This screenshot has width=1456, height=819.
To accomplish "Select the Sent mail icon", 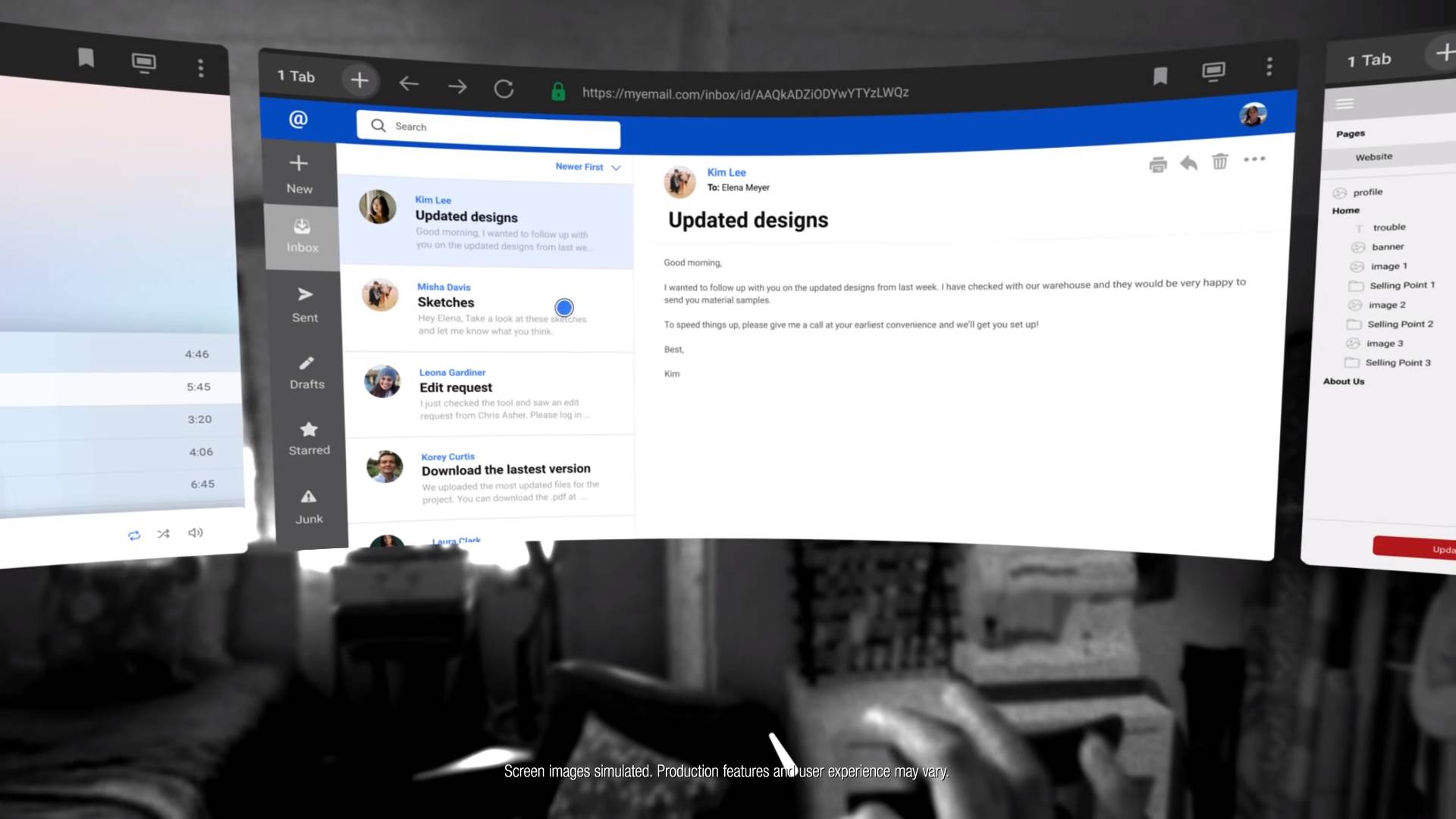I will 304,294.
